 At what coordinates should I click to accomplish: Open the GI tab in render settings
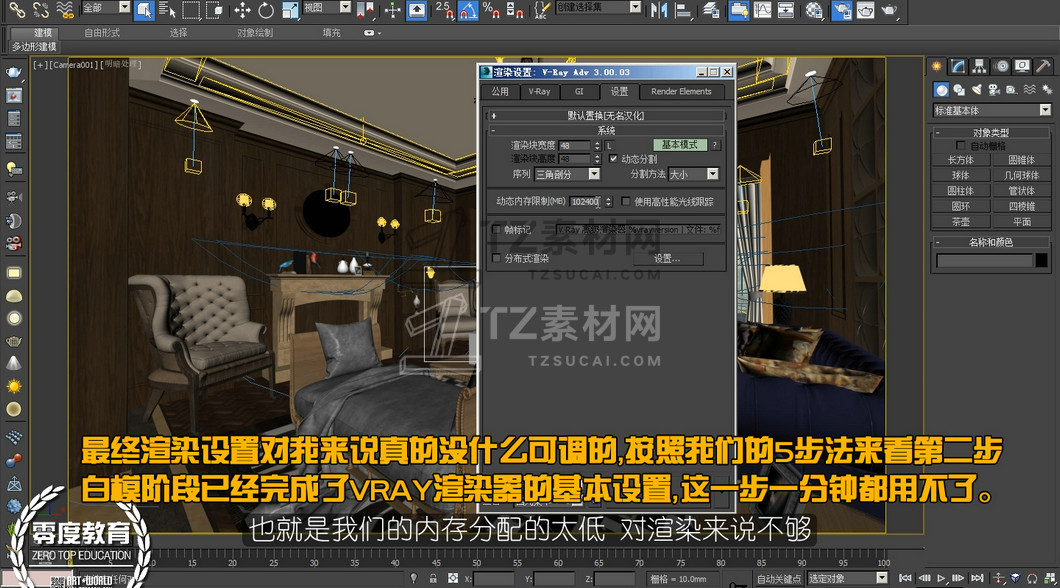pos(579,91)
